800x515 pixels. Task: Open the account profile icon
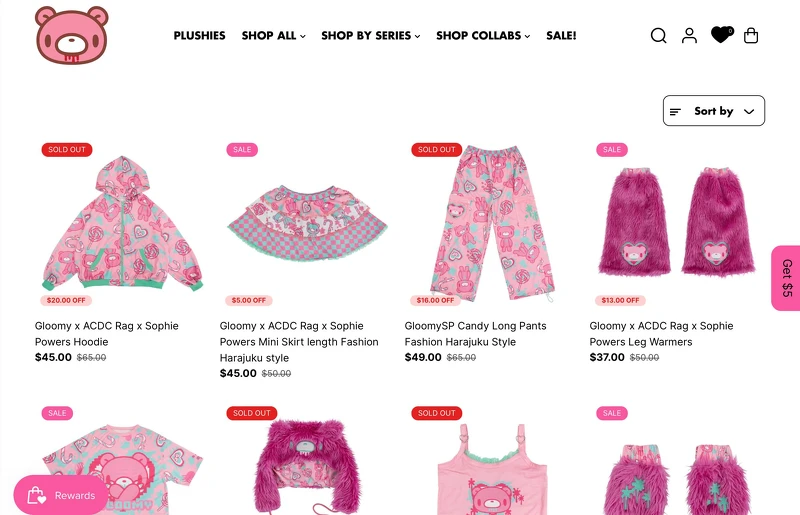[x=689, y=35]
